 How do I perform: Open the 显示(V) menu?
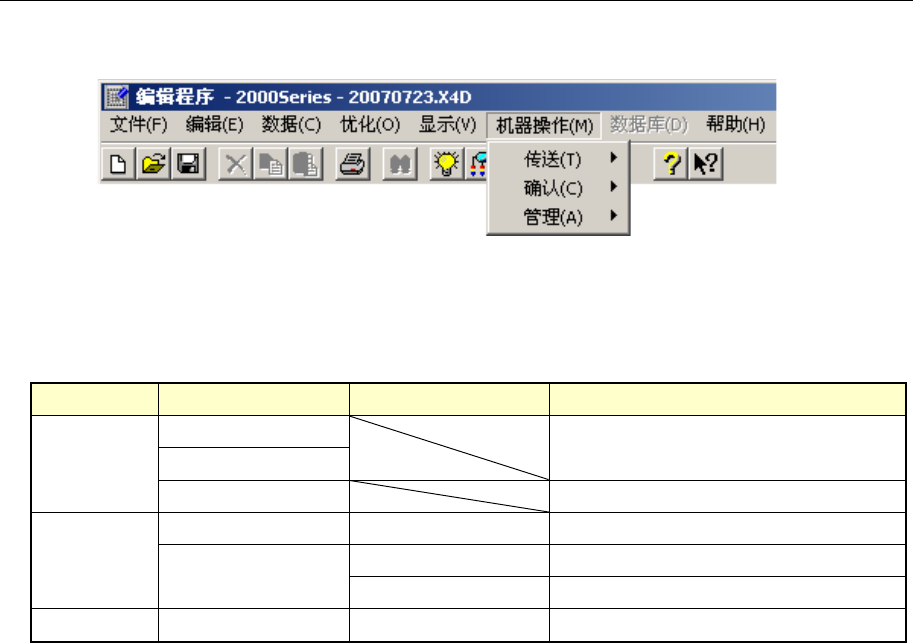pos(447,125)
